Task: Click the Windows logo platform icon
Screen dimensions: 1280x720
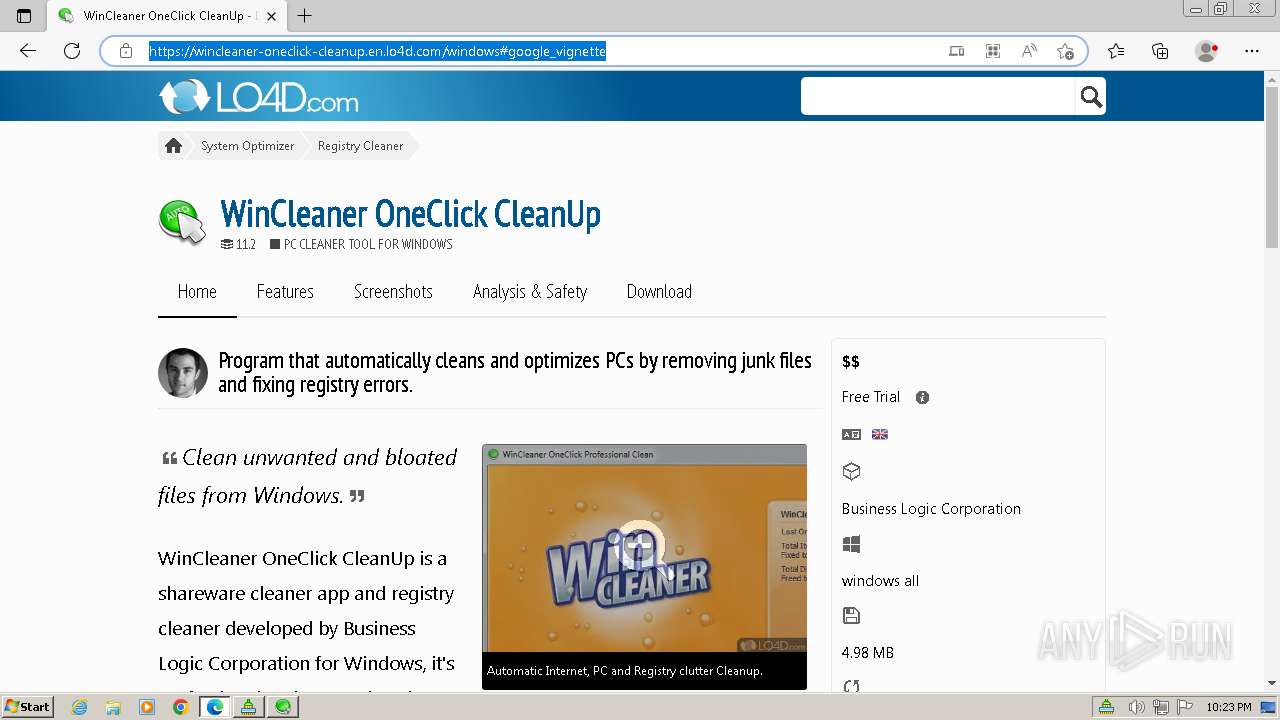Action: coord(851,544)
